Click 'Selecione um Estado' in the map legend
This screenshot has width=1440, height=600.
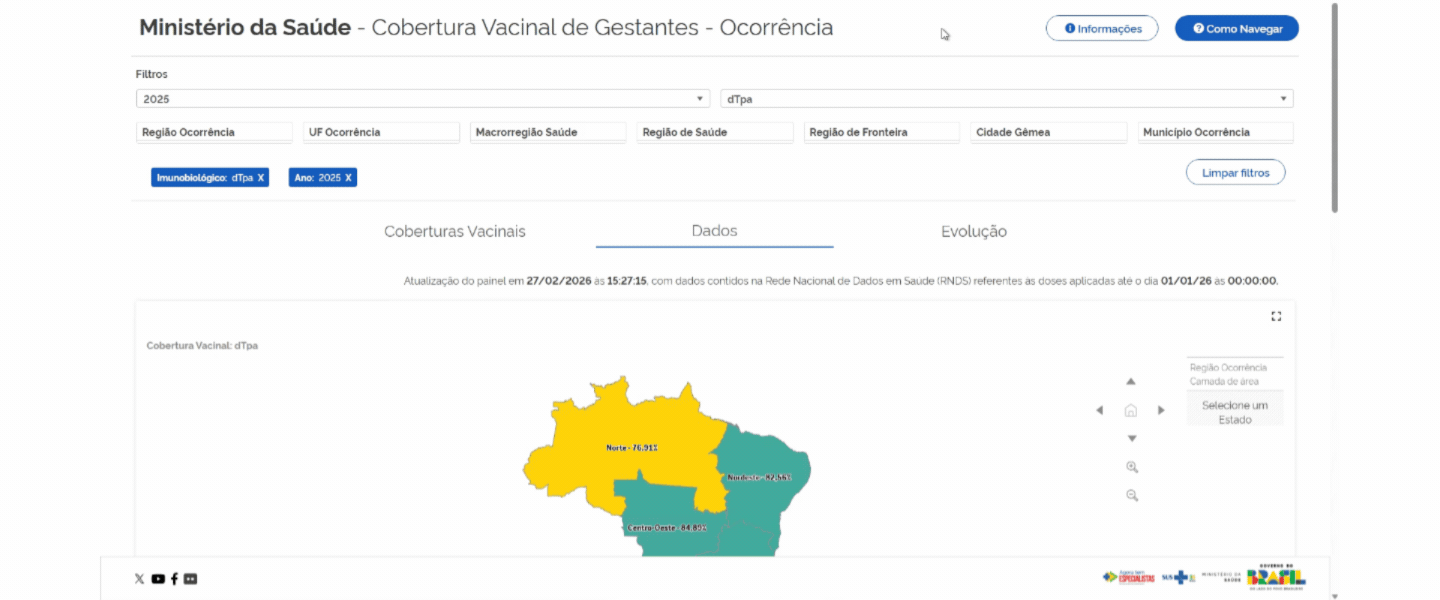1234,407
